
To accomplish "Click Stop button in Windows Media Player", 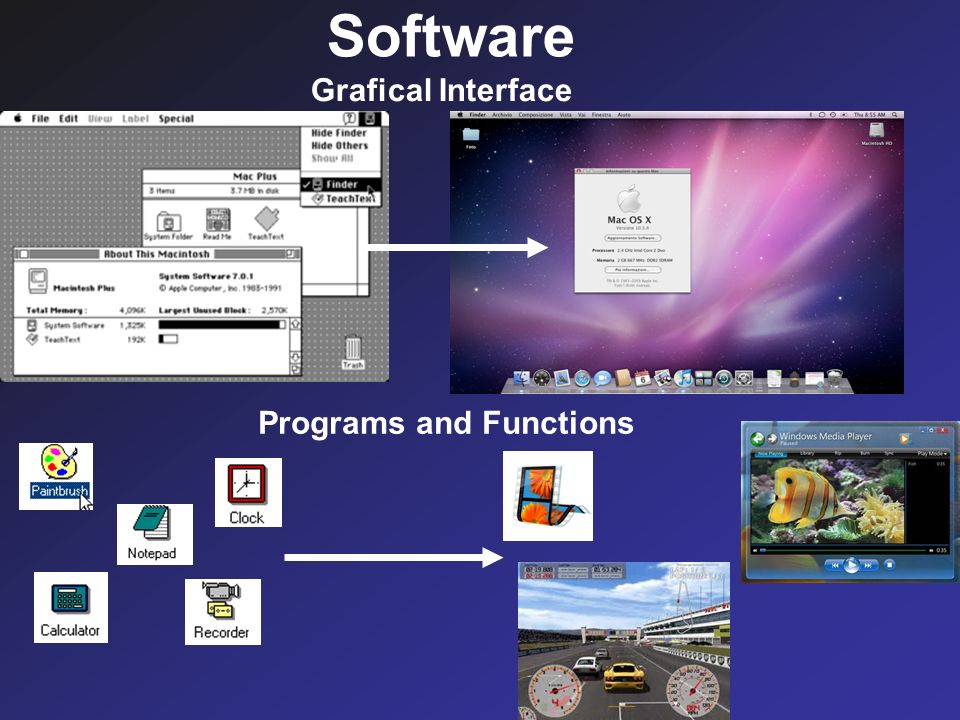I will coord(890,564).
